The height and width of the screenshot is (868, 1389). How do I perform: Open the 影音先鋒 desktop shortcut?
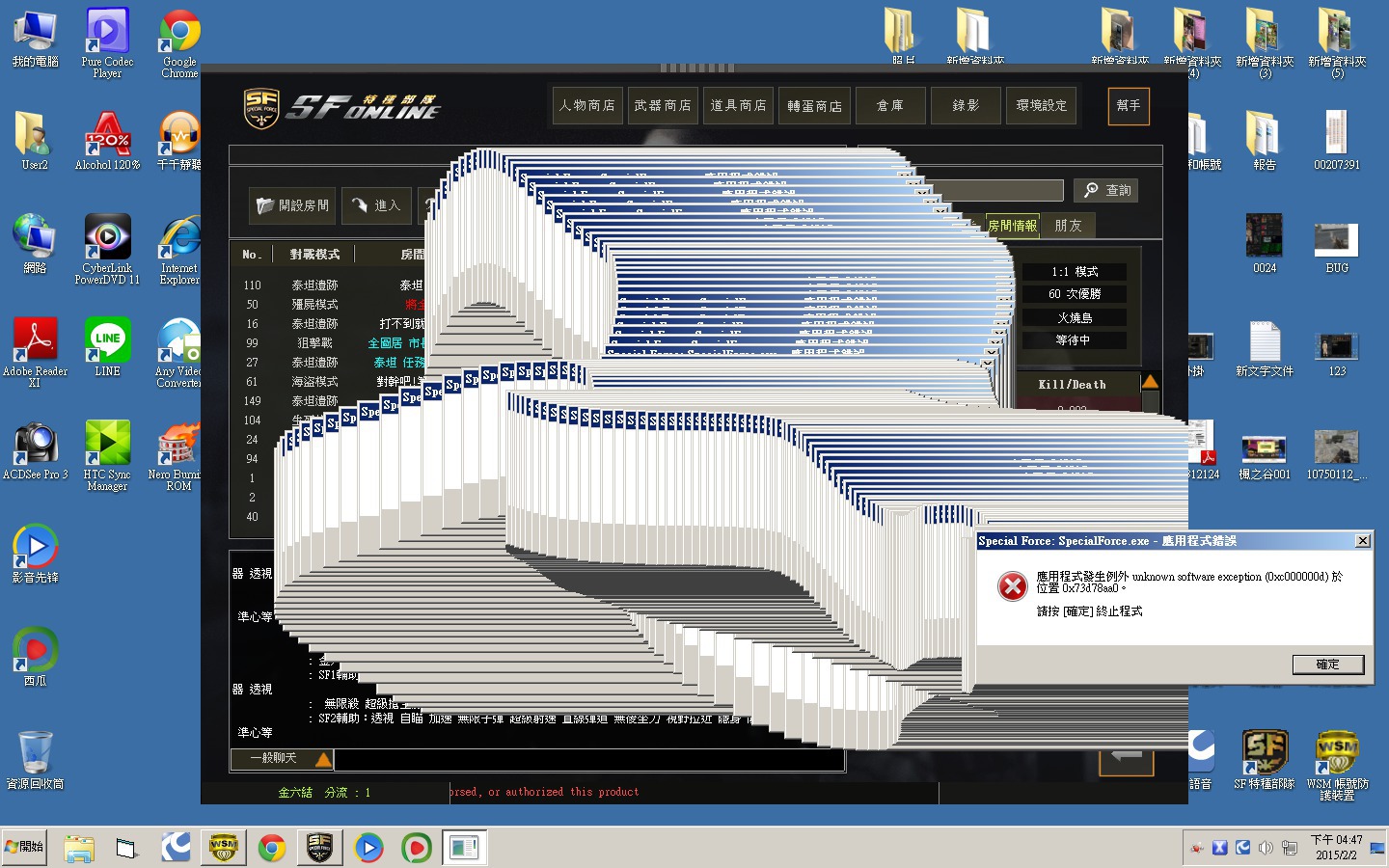pyautogui.click(x=35, y=554)
